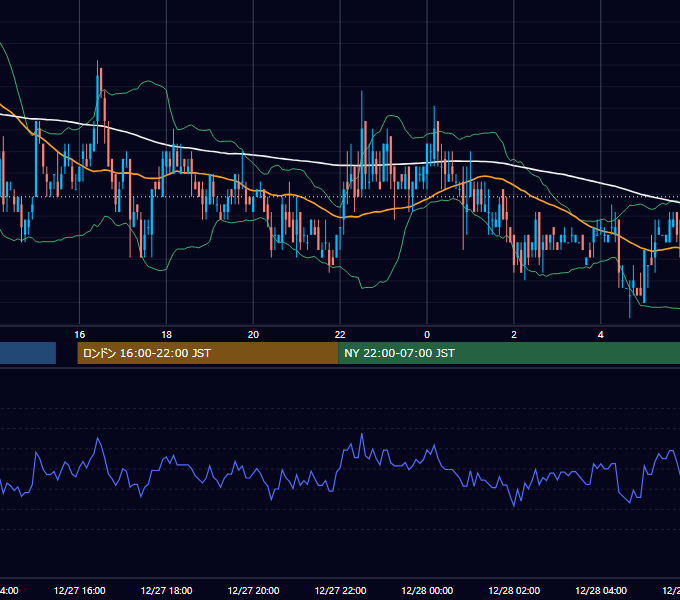Click the 0 hour label on price chart axis
This screenshot has width=680, height=600.
pos(427,335)
